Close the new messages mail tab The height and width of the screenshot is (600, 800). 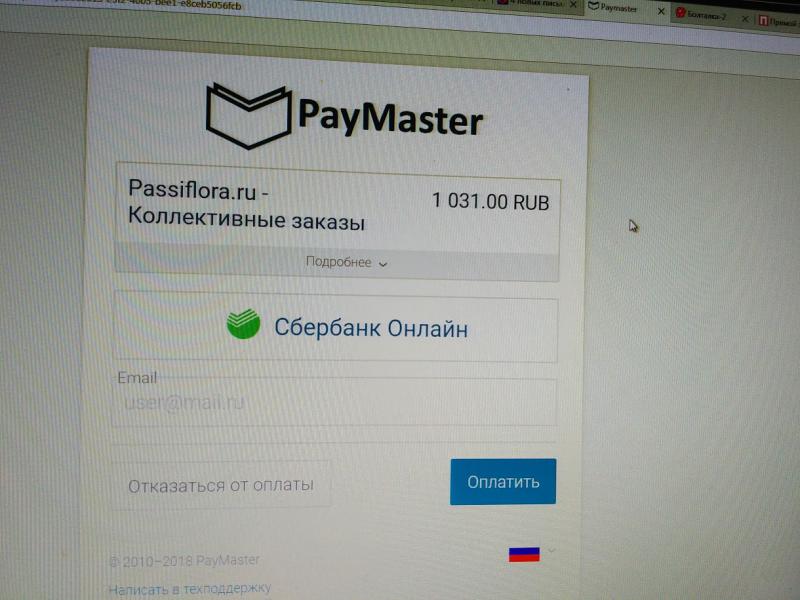573,4
